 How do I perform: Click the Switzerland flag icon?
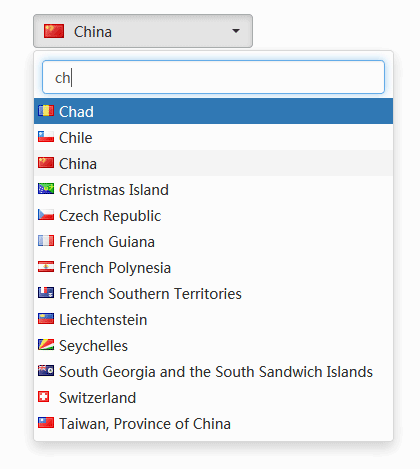click(44, 397)
